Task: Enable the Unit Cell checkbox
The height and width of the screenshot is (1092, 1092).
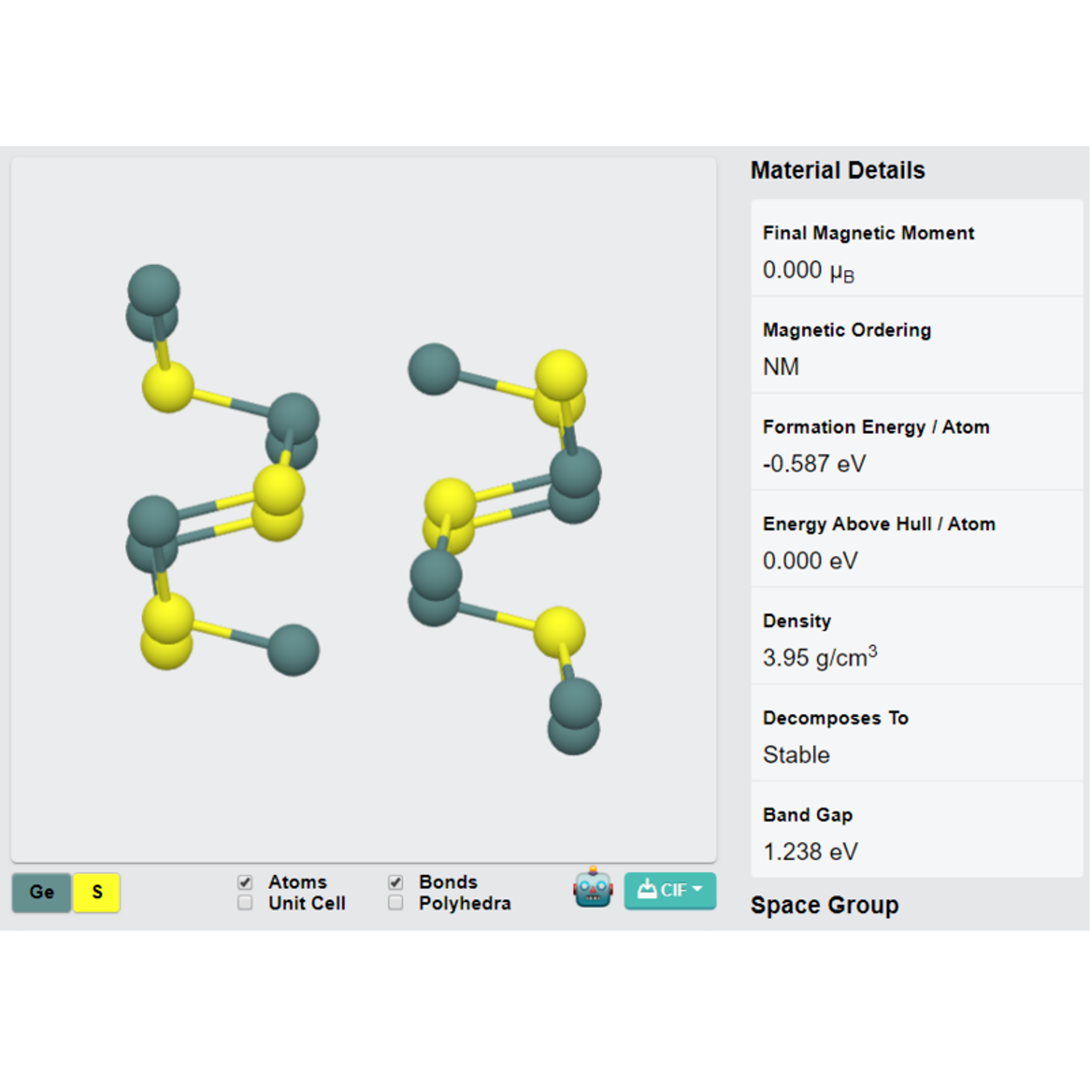Action: (245, 903)
